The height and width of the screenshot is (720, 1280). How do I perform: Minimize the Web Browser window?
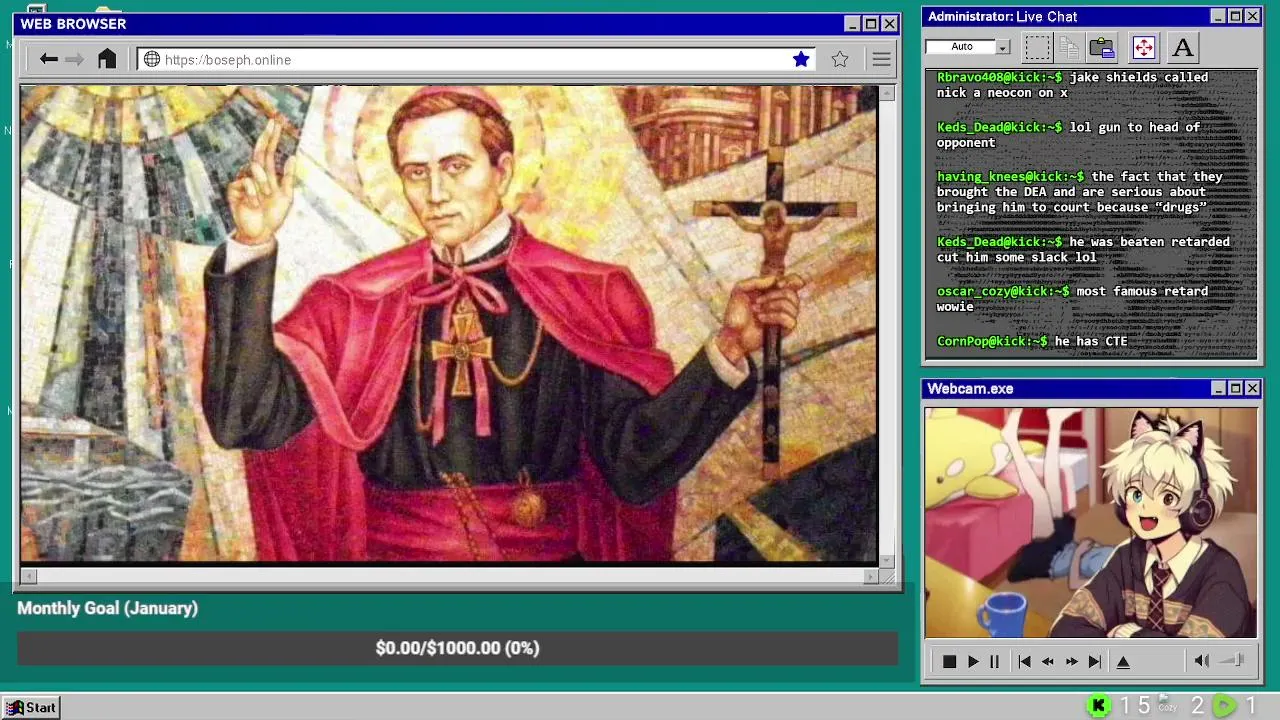click(x=852, y=24)
